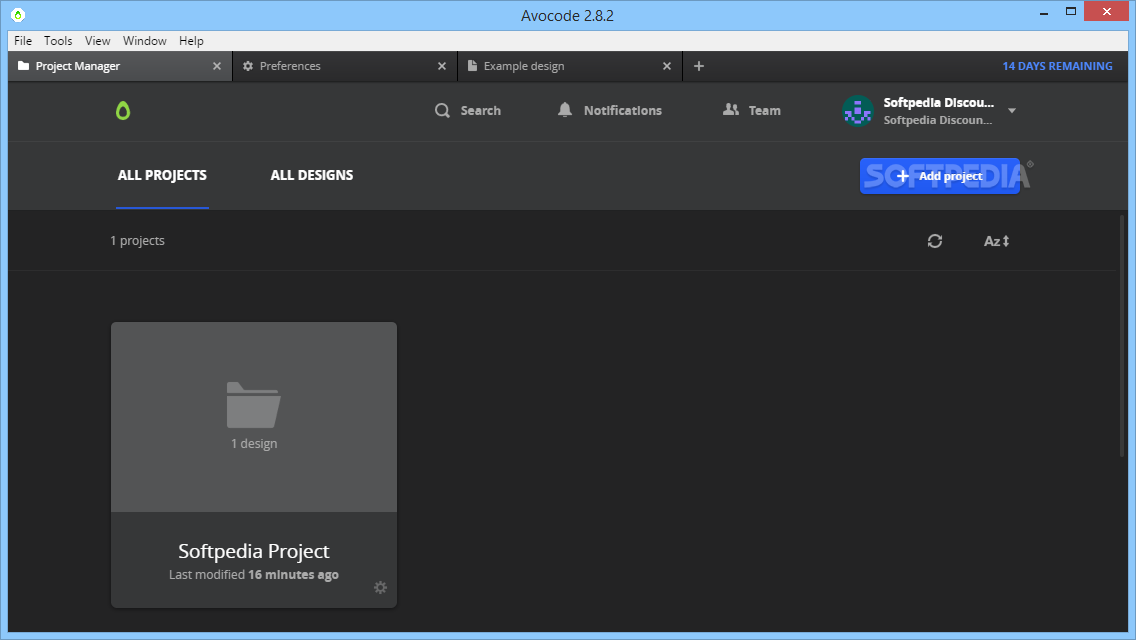Open the Tools menu
Image resolution: width=1136 pixels, height=640 pixels.
pyautogui.click(x=58, y=41)
